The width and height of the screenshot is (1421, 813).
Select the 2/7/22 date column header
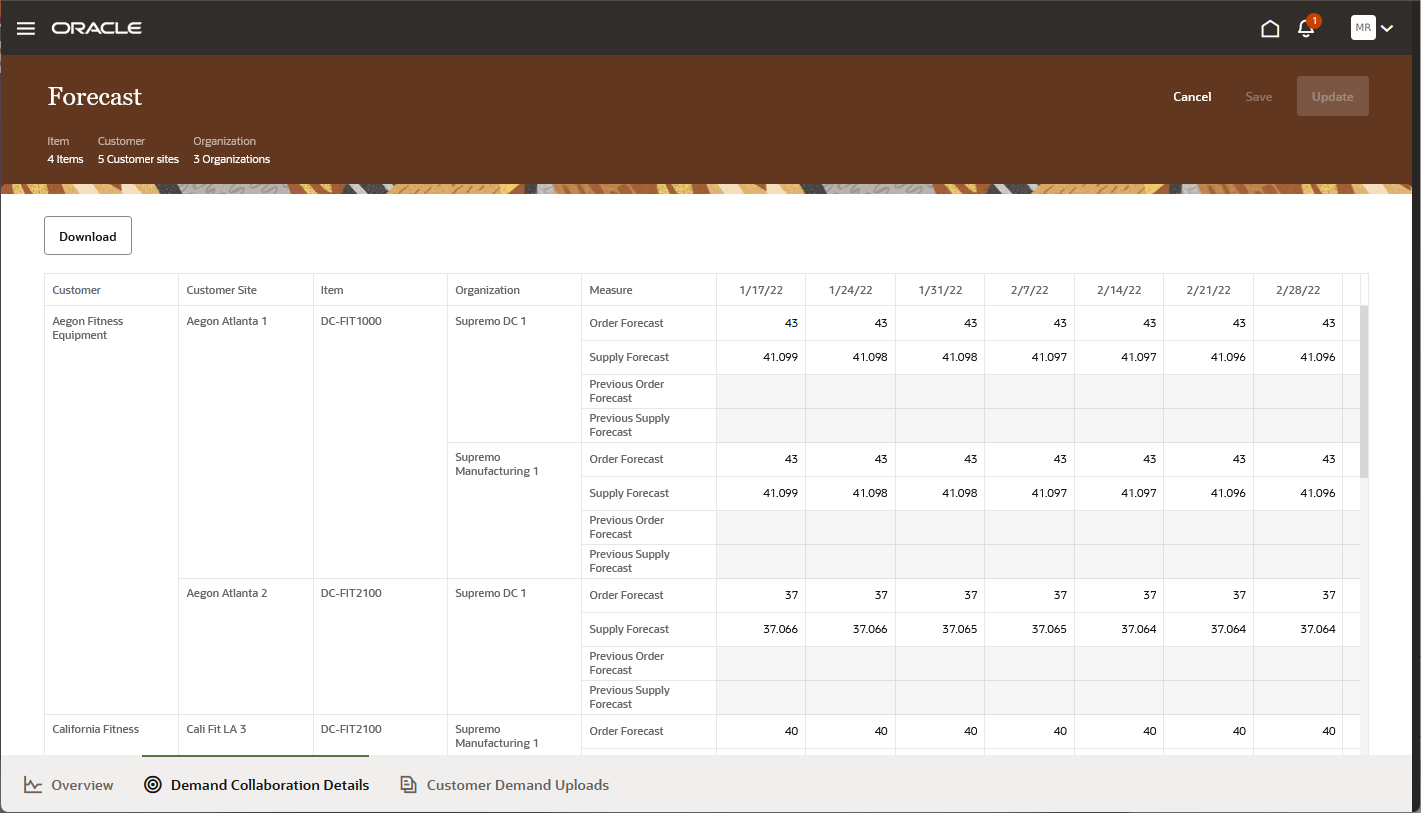coord(1030,290)
